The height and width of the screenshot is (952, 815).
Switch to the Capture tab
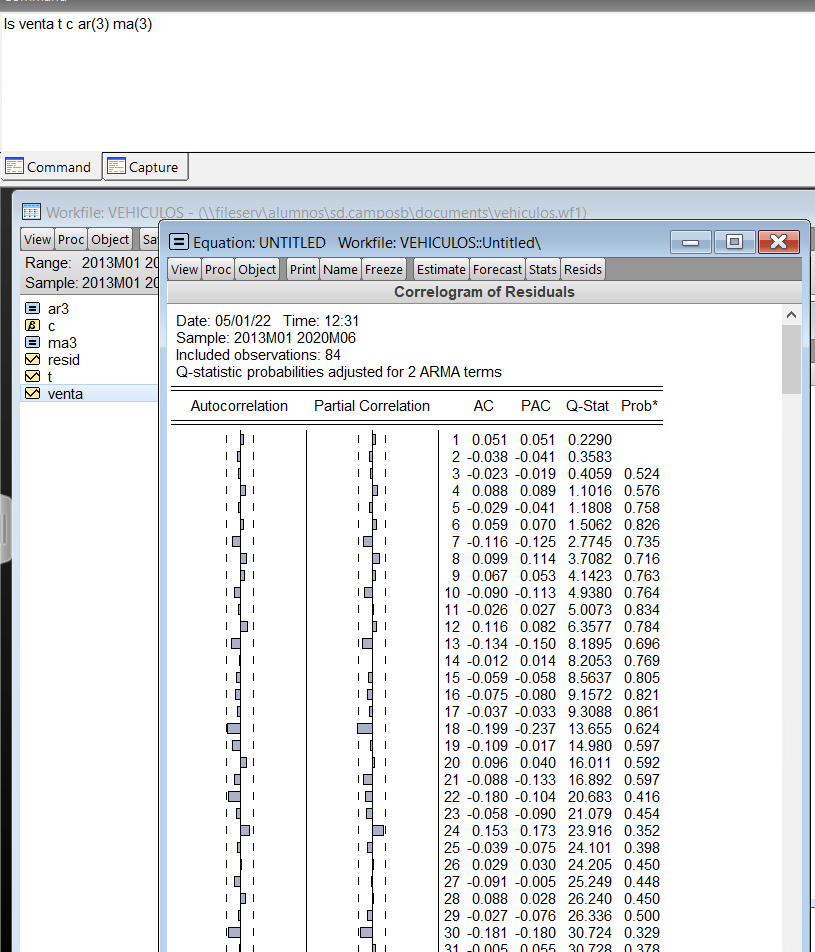pyautogui.click(x=145, y=166)
